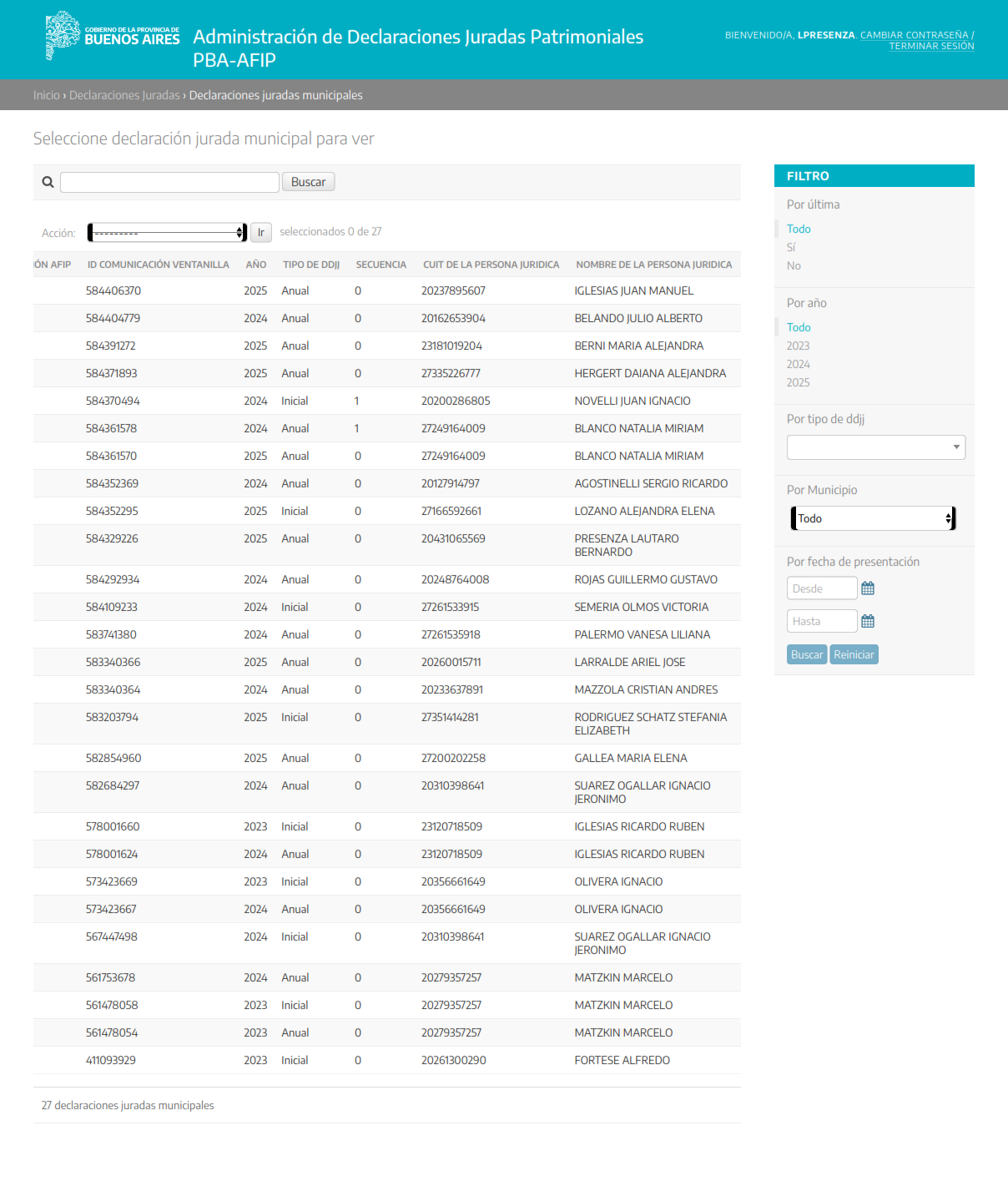The height and width of the screenshot is (1181, 1008).
Task: Click the Buscar button beside search box
Action: [308, 182]
